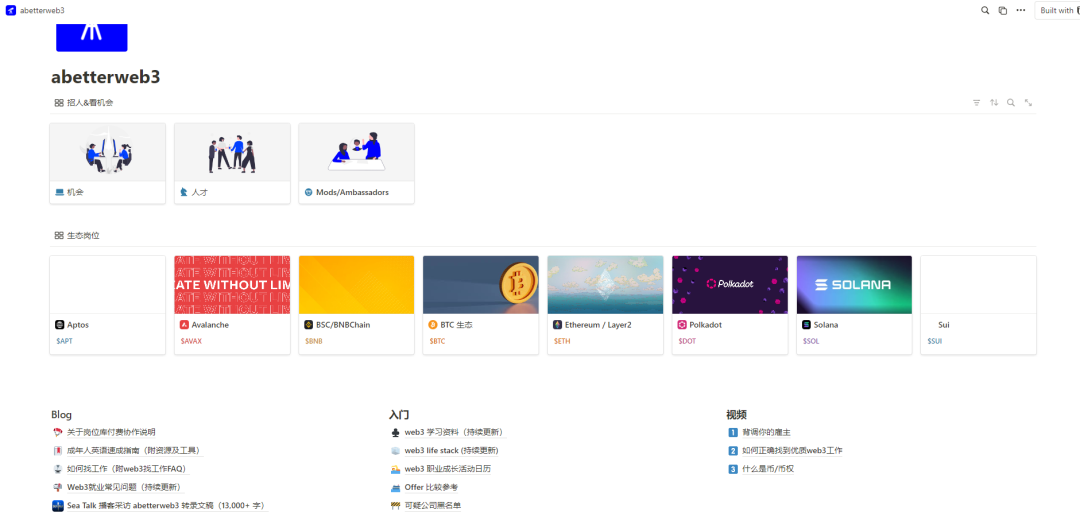Open the filter icon for gallery view
The height and width of the screenshot is (518, 1080).
click(x=976, y=103)
